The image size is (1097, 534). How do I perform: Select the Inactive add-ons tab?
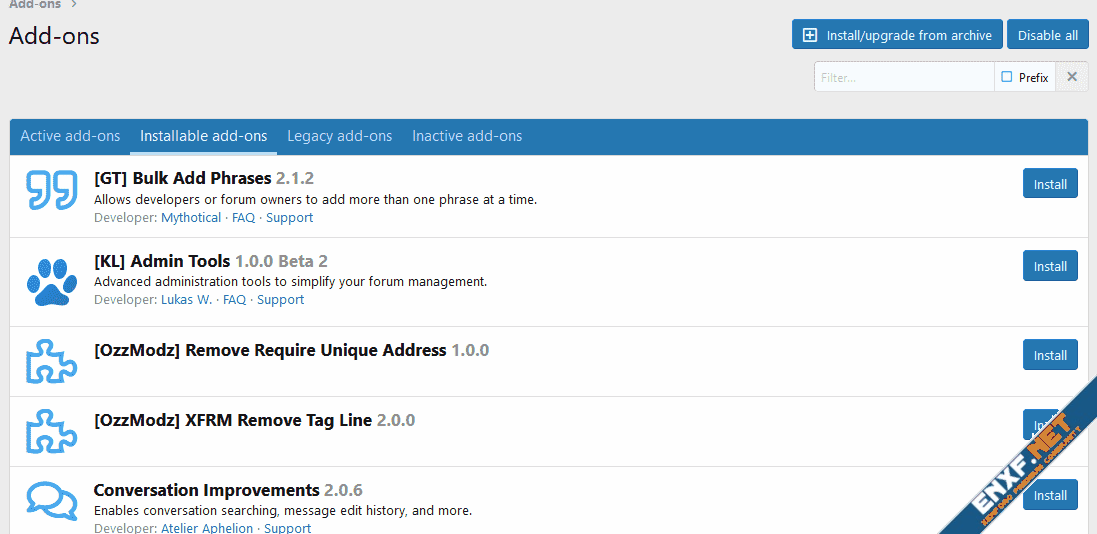point(467,136)
